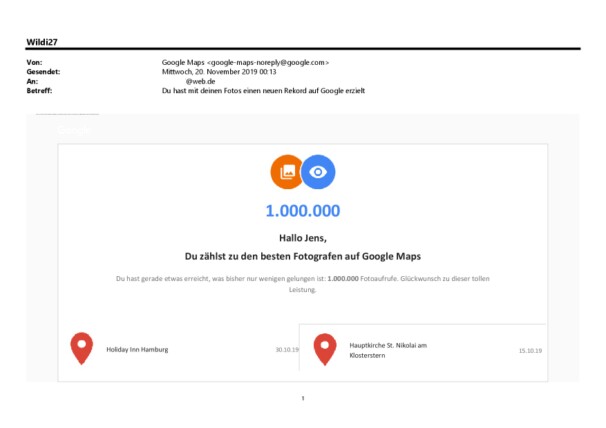The width and height of the screenshot is (606, 428).
Task: Click the Betreff field label
Action: click(x=38, y=90)
